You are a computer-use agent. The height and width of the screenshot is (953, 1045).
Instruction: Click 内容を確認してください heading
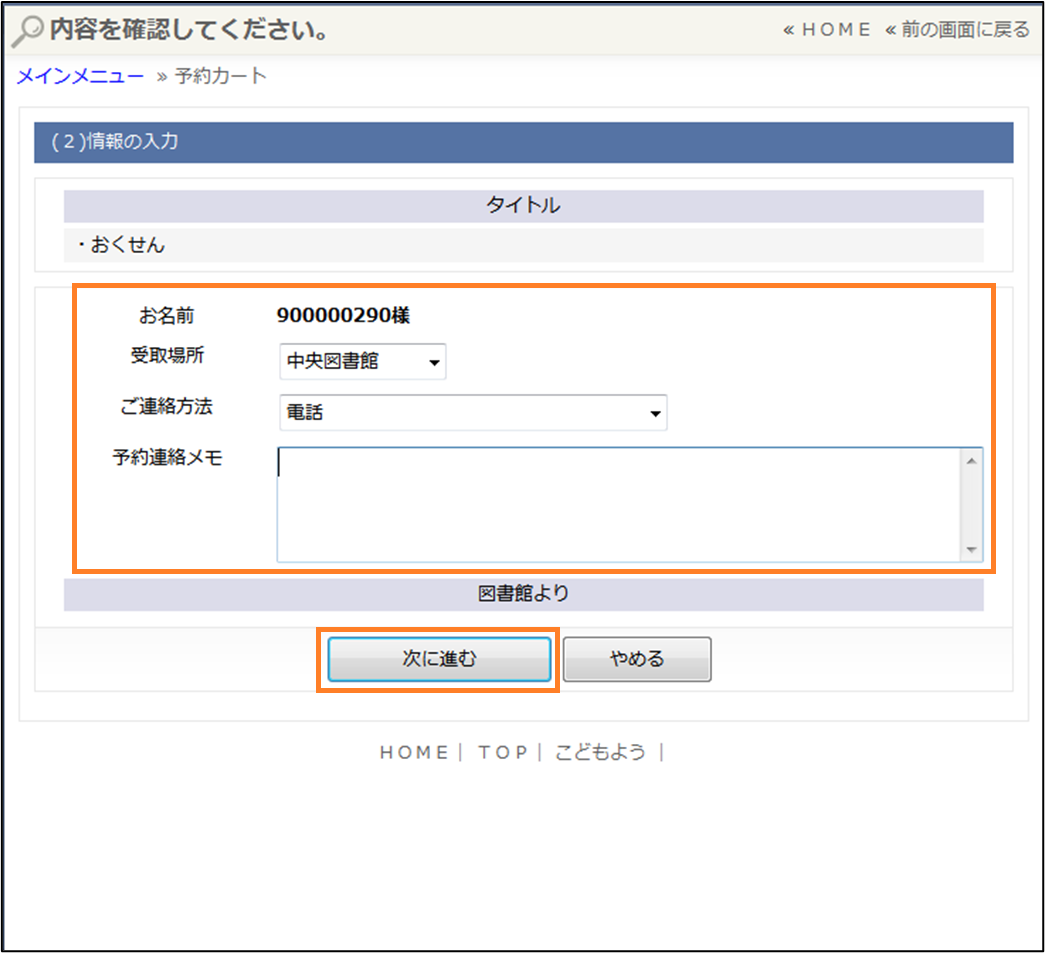click(x=189, y=30)
